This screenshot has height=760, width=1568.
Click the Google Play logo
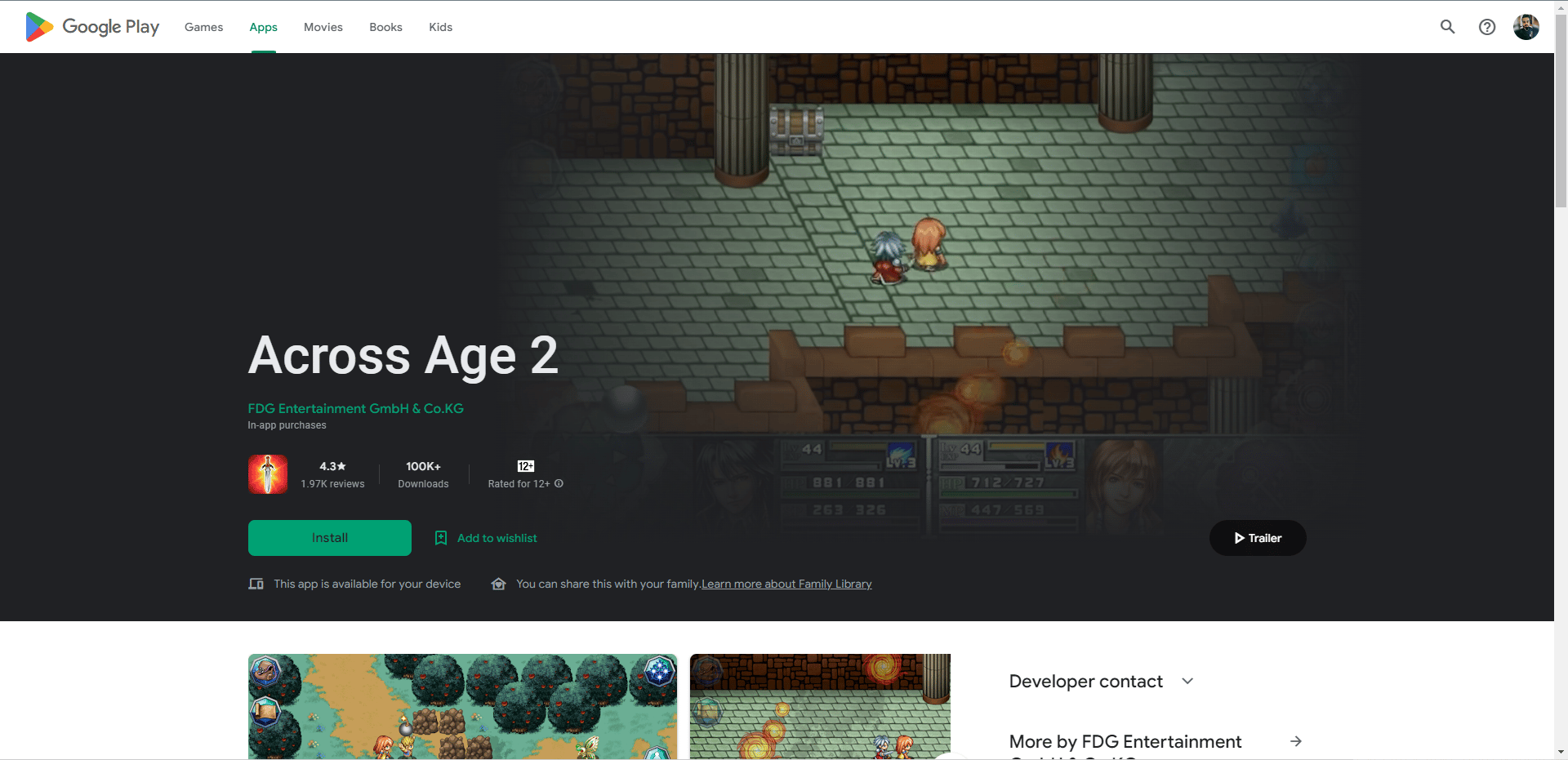tap(92, 27)
